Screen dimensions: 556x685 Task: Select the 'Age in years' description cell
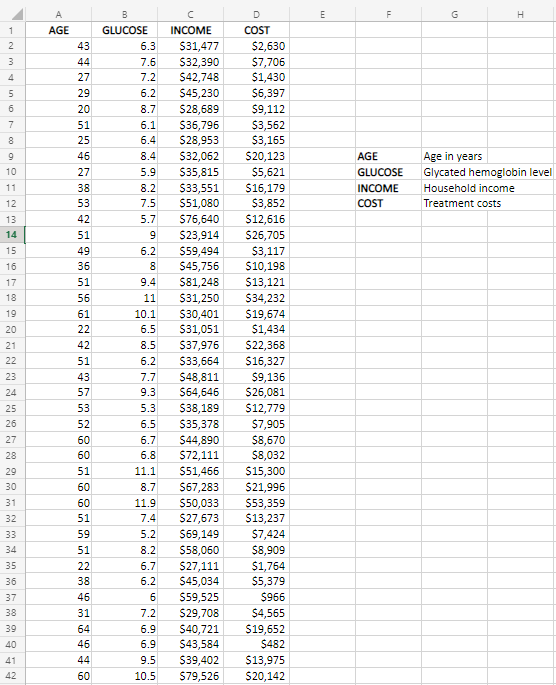[454, 156]
